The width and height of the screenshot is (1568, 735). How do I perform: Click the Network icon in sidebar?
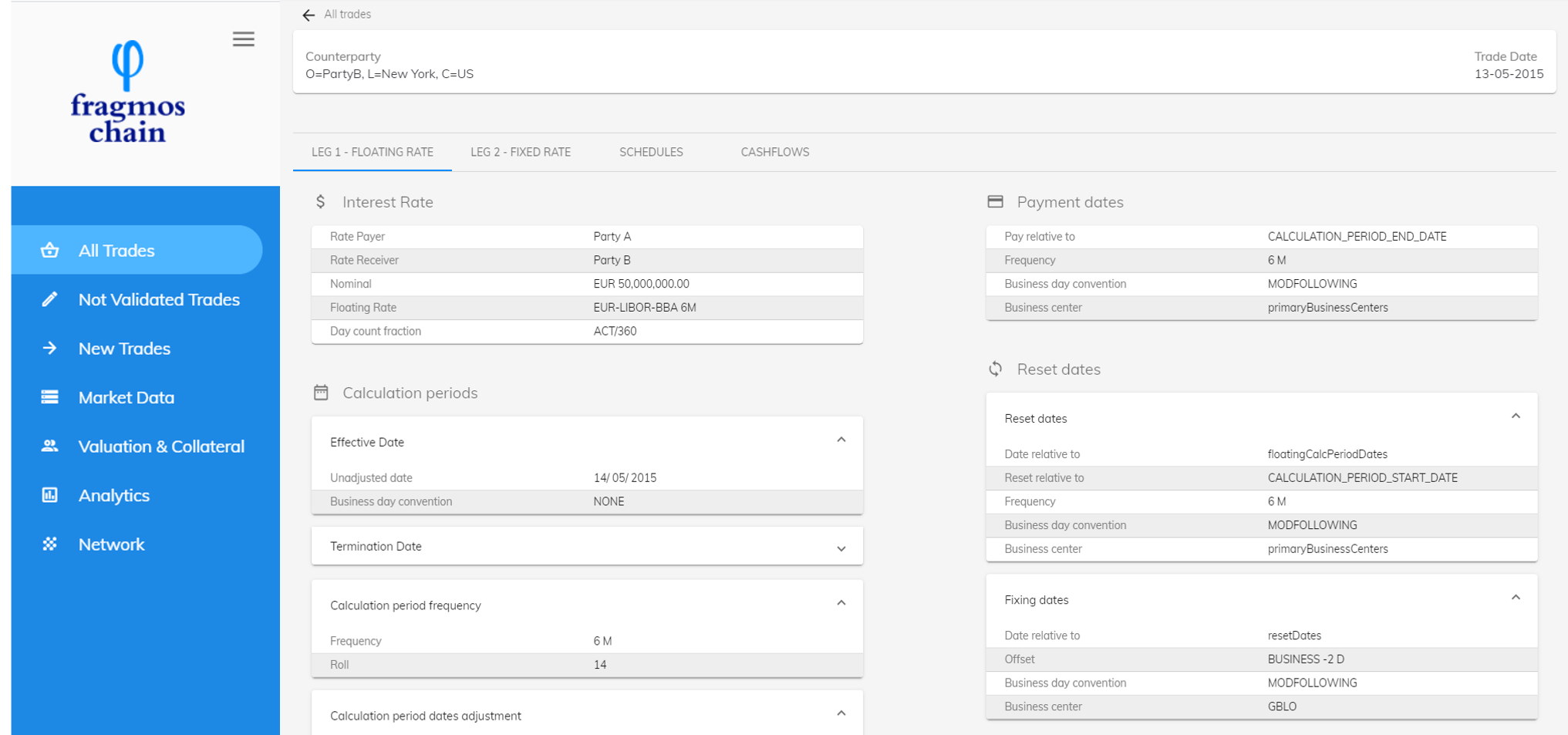(x=50, y=545)
